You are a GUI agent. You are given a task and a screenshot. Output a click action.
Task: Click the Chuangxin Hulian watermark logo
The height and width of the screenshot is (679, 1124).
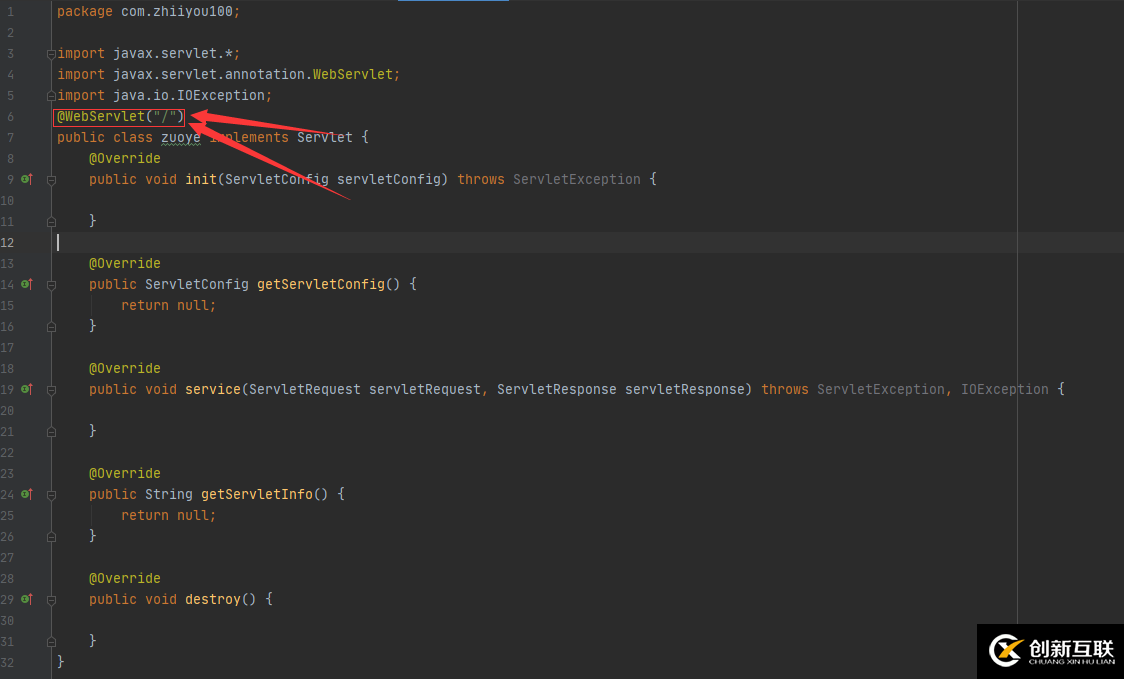(x=1050, y=651)
